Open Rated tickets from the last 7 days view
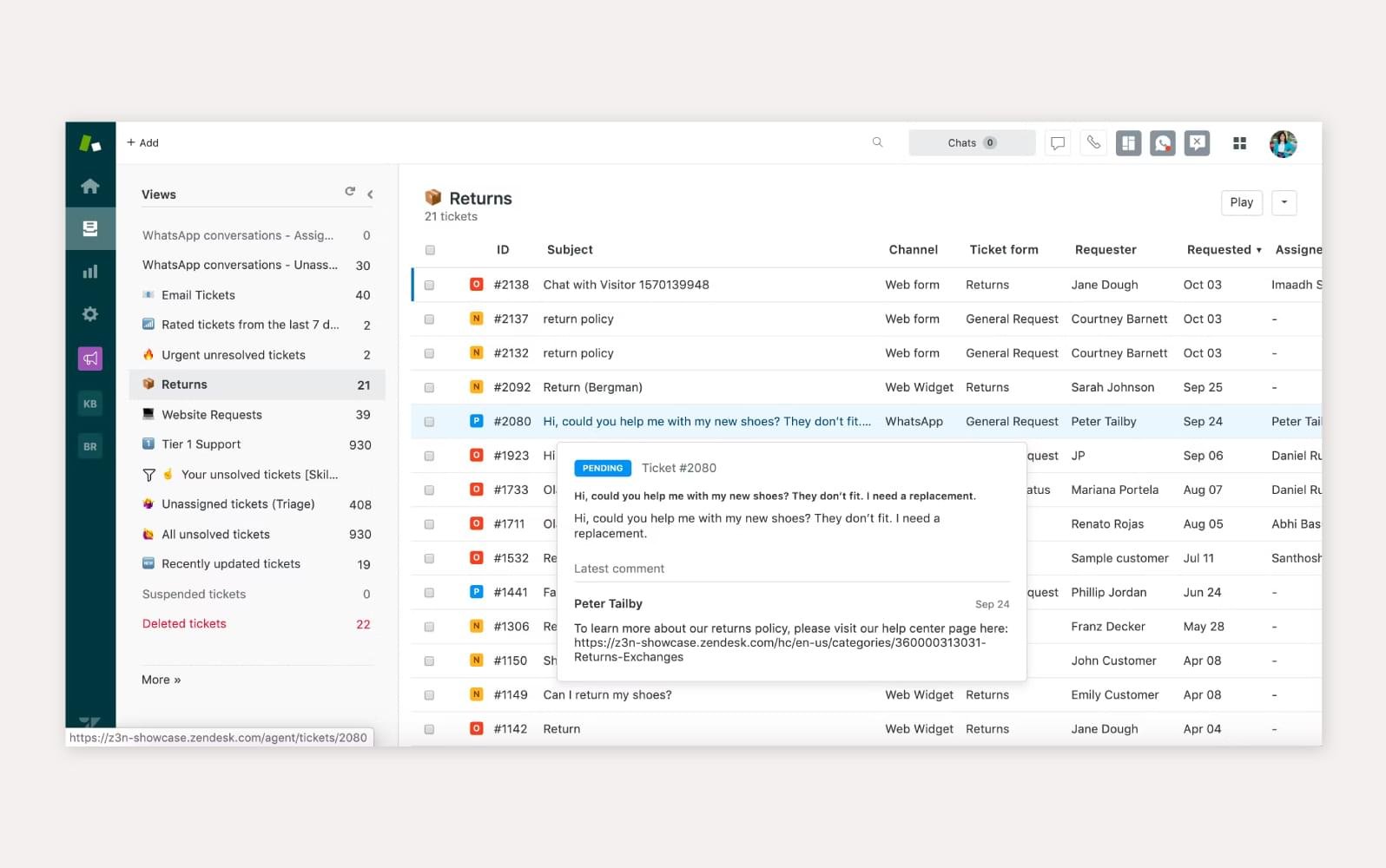 point(257,325)
